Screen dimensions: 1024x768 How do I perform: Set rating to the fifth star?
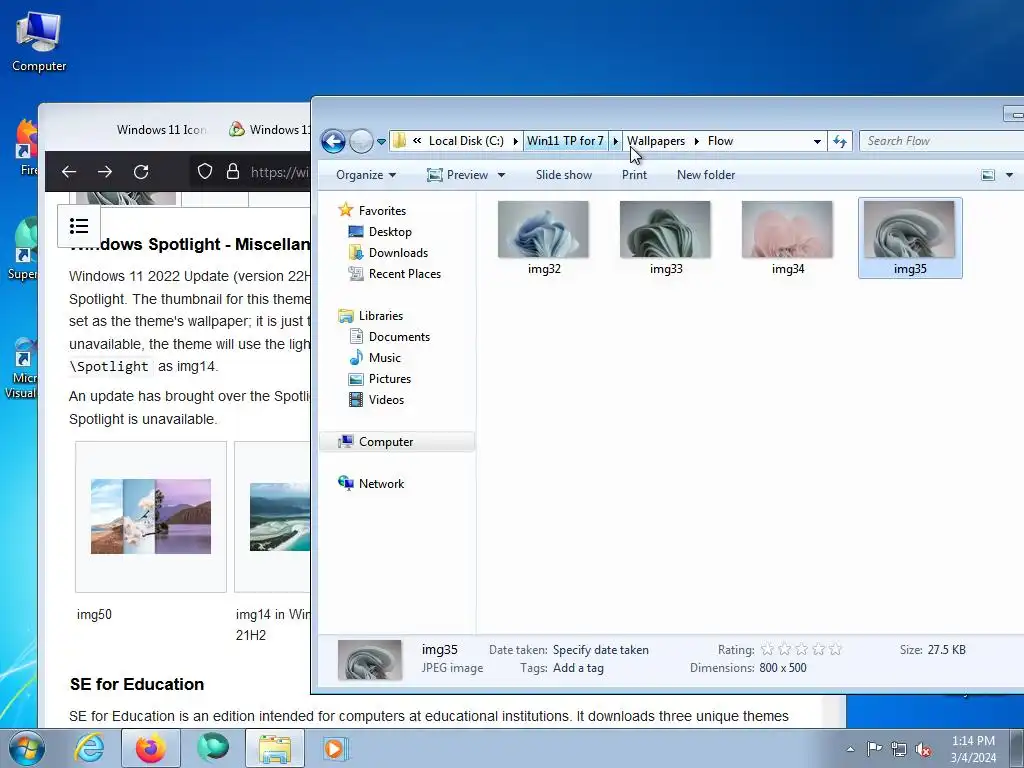835,649
